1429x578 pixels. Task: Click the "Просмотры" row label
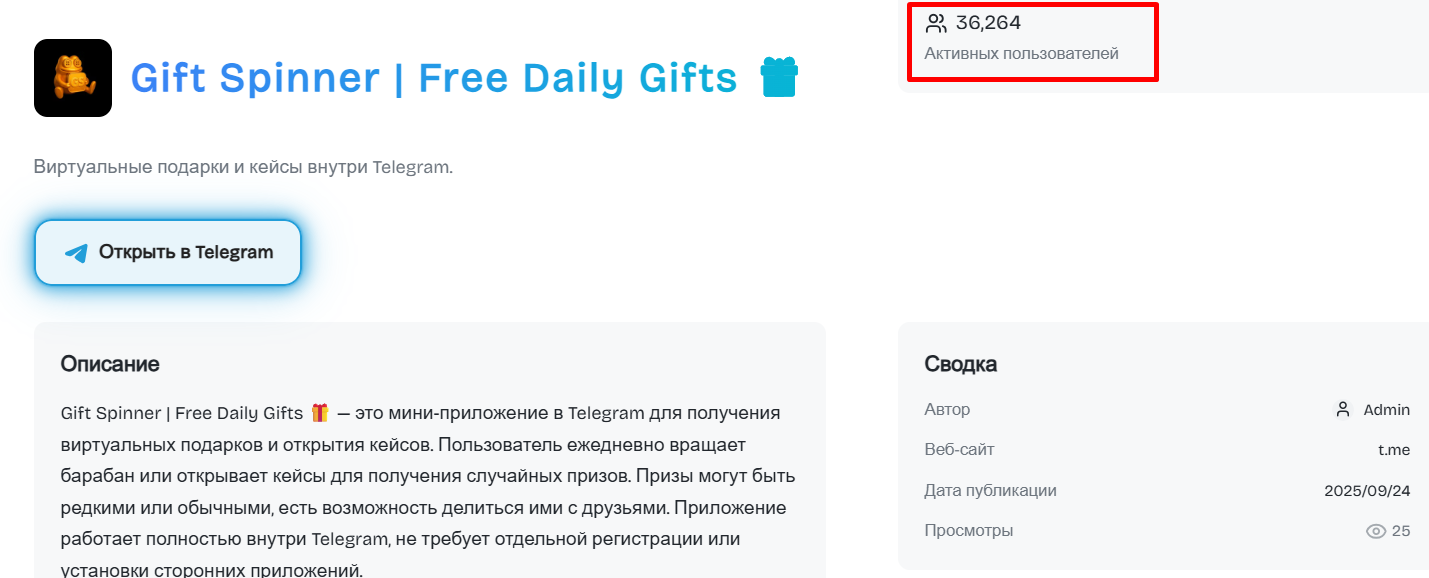coord(968,531)
